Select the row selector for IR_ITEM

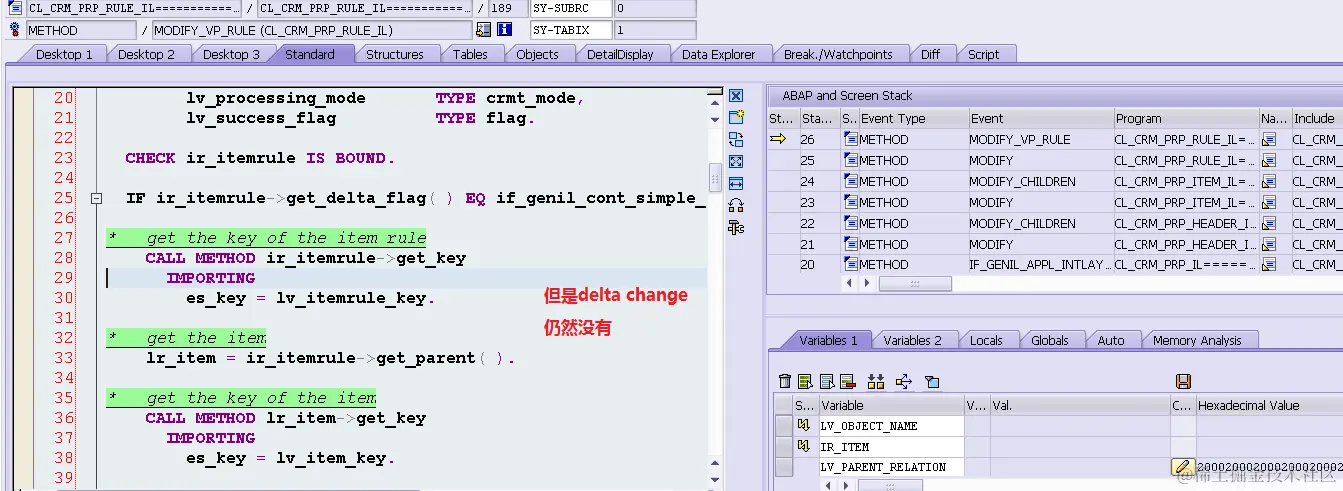point(784,447)
